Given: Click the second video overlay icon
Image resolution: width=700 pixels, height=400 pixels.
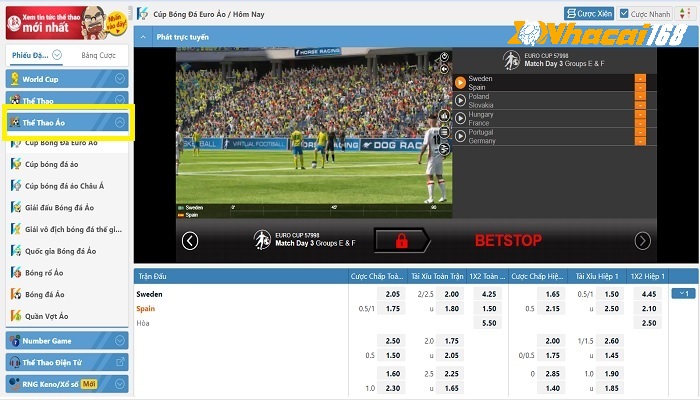Looking at the screenshot, I should (444, 69).
